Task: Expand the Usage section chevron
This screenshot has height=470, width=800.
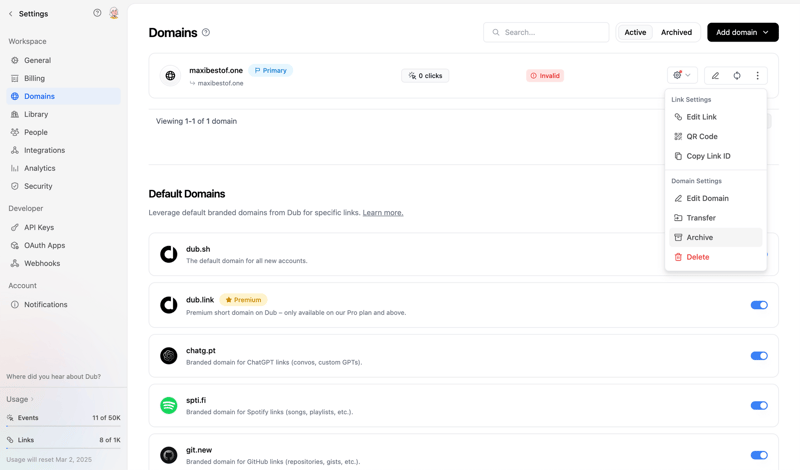Action: [x=32, y=399]
